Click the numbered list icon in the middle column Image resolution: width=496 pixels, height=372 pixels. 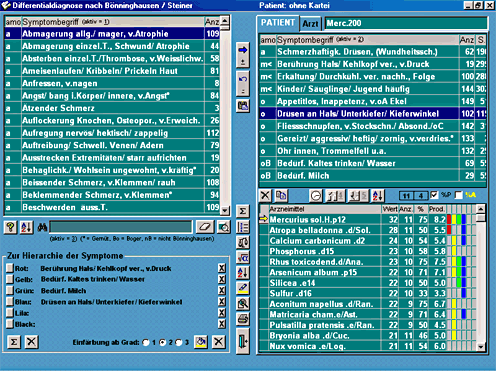(x=243, y=227)
